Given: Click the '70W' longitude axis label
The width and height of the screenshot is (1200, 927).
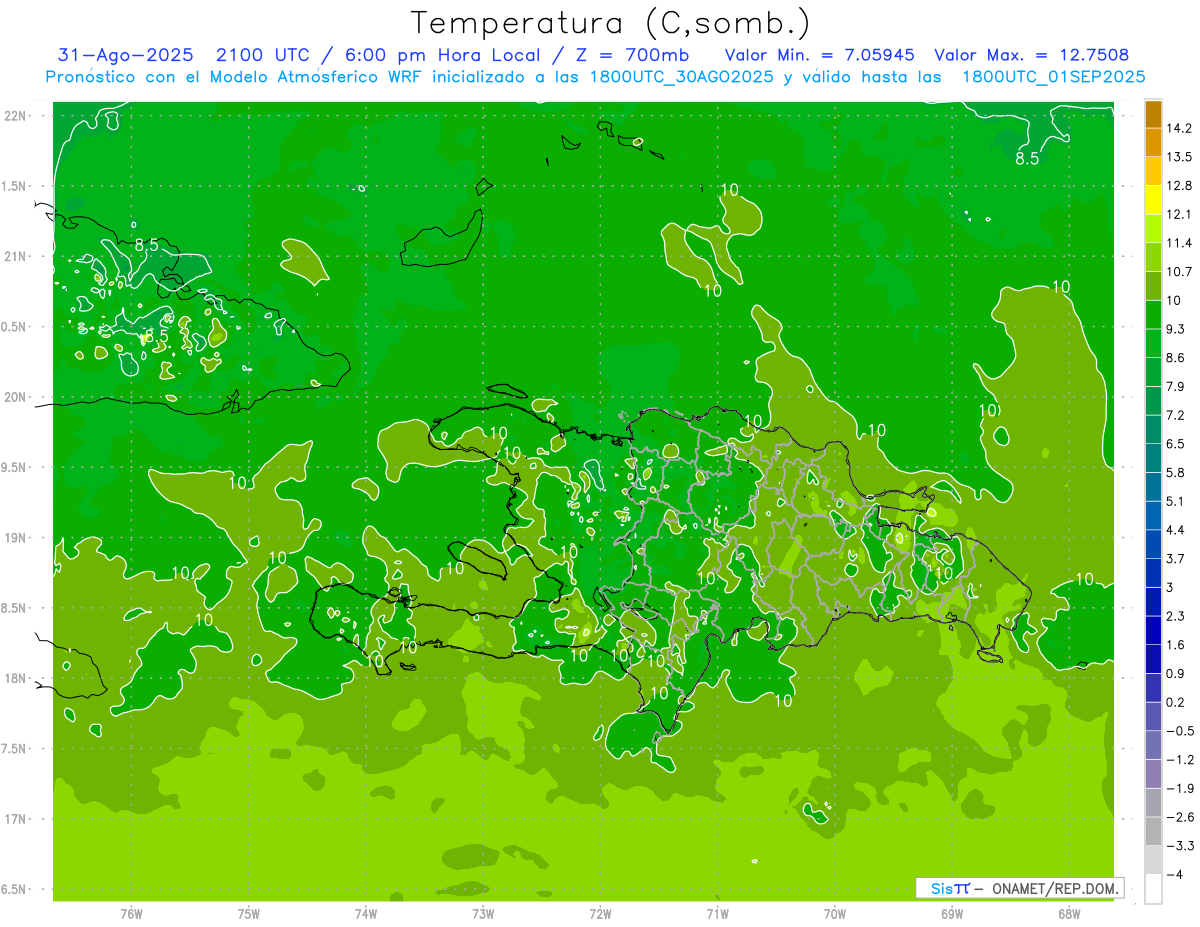Looking at the screenshot, I should (x=834, y=914).
